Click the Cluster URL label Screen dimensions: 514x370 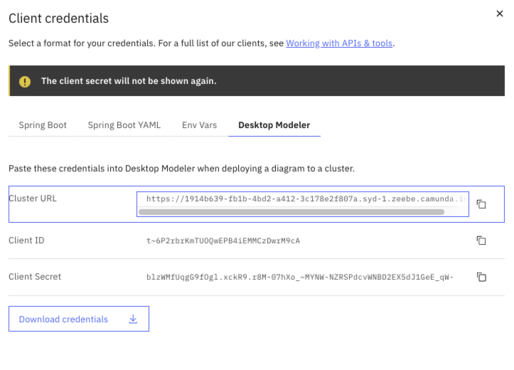point(33,199)
